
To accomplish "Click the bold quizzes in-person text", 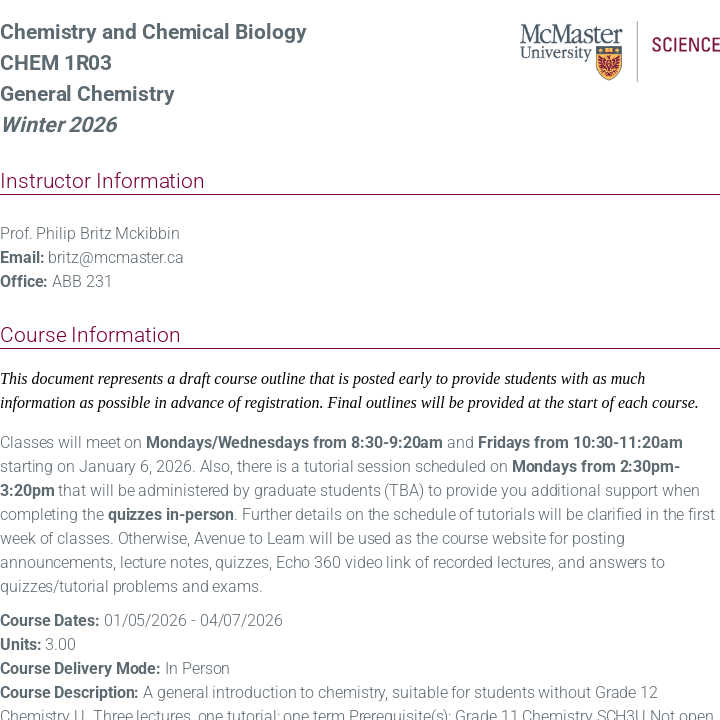I will click(171, 515).
